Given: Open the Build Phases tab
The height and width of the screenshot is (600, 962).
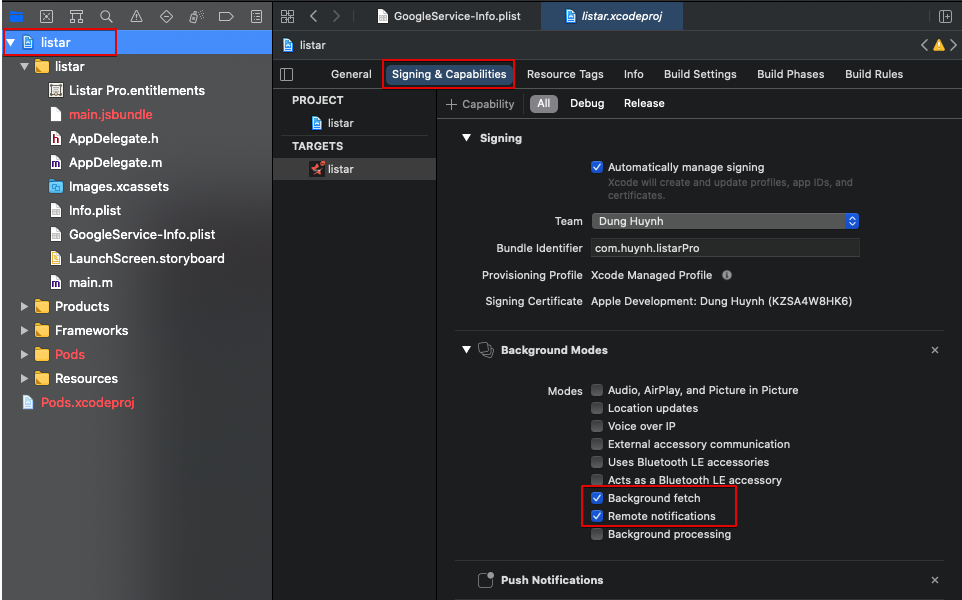Looking at the screenshot, I should [790, 74].
